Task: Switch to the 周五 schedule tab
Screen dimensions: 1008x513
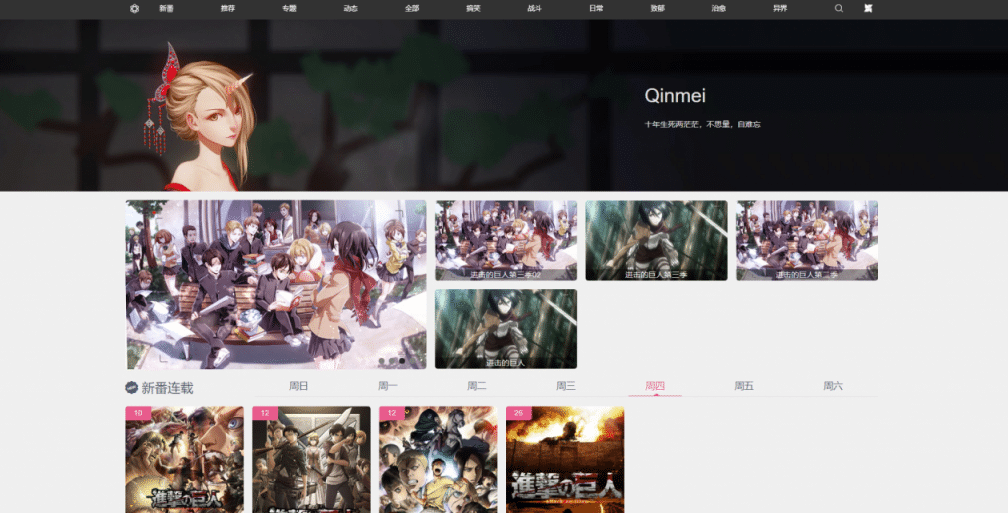Action: 744,386
